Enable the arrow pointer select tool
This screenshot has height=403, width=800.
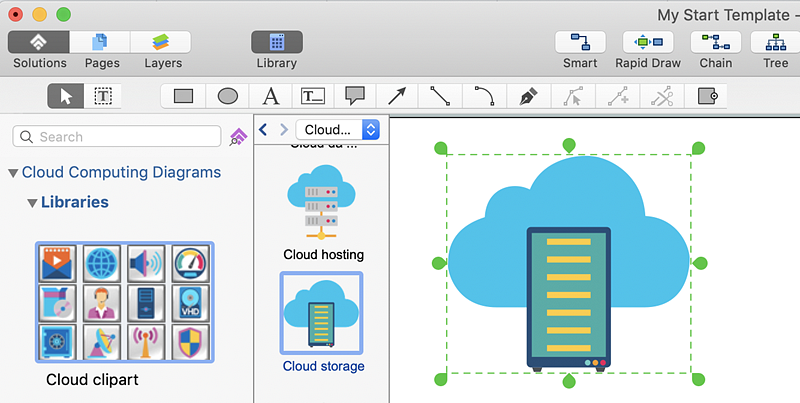[x=67, y=96]
